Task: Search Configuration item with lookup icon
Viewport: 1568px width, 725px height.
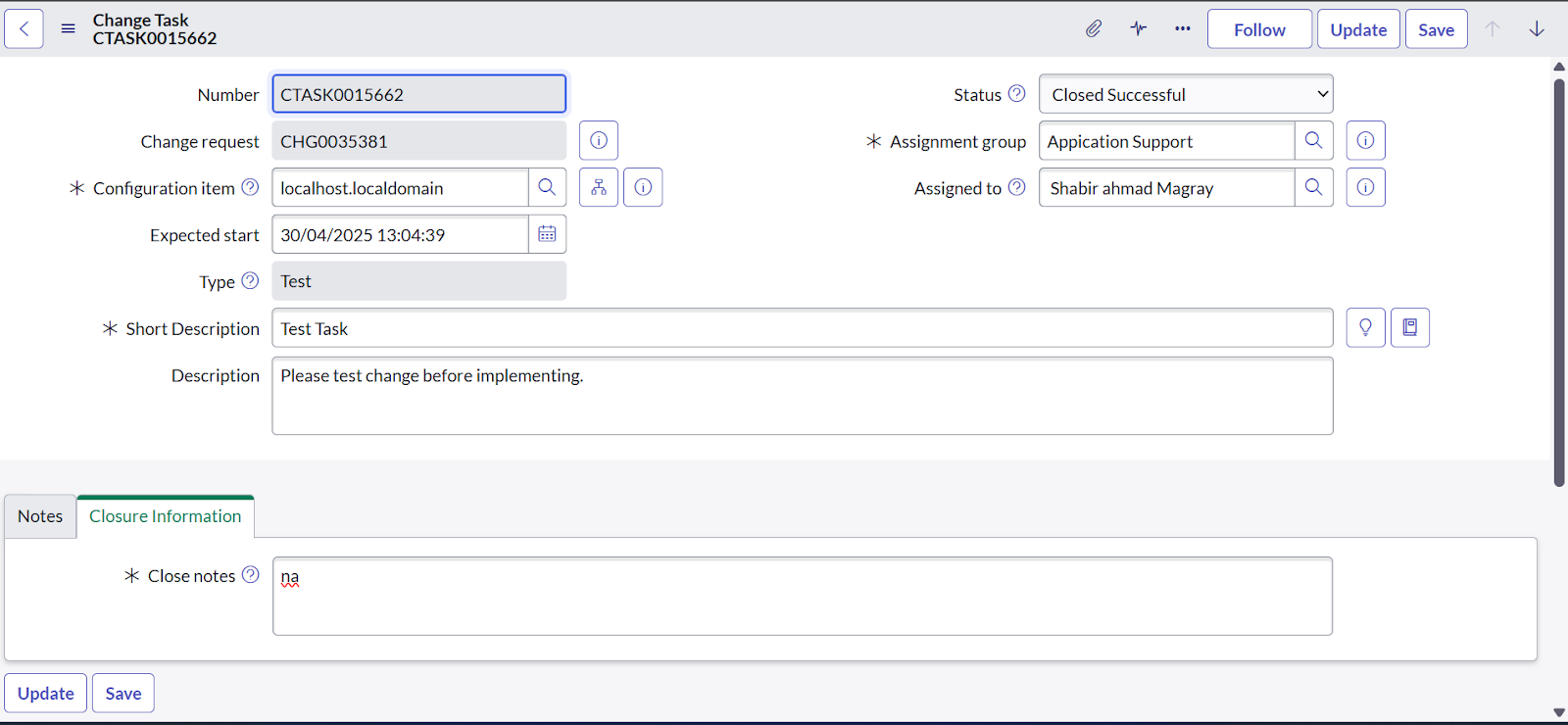Action: [x=547, y=187]
